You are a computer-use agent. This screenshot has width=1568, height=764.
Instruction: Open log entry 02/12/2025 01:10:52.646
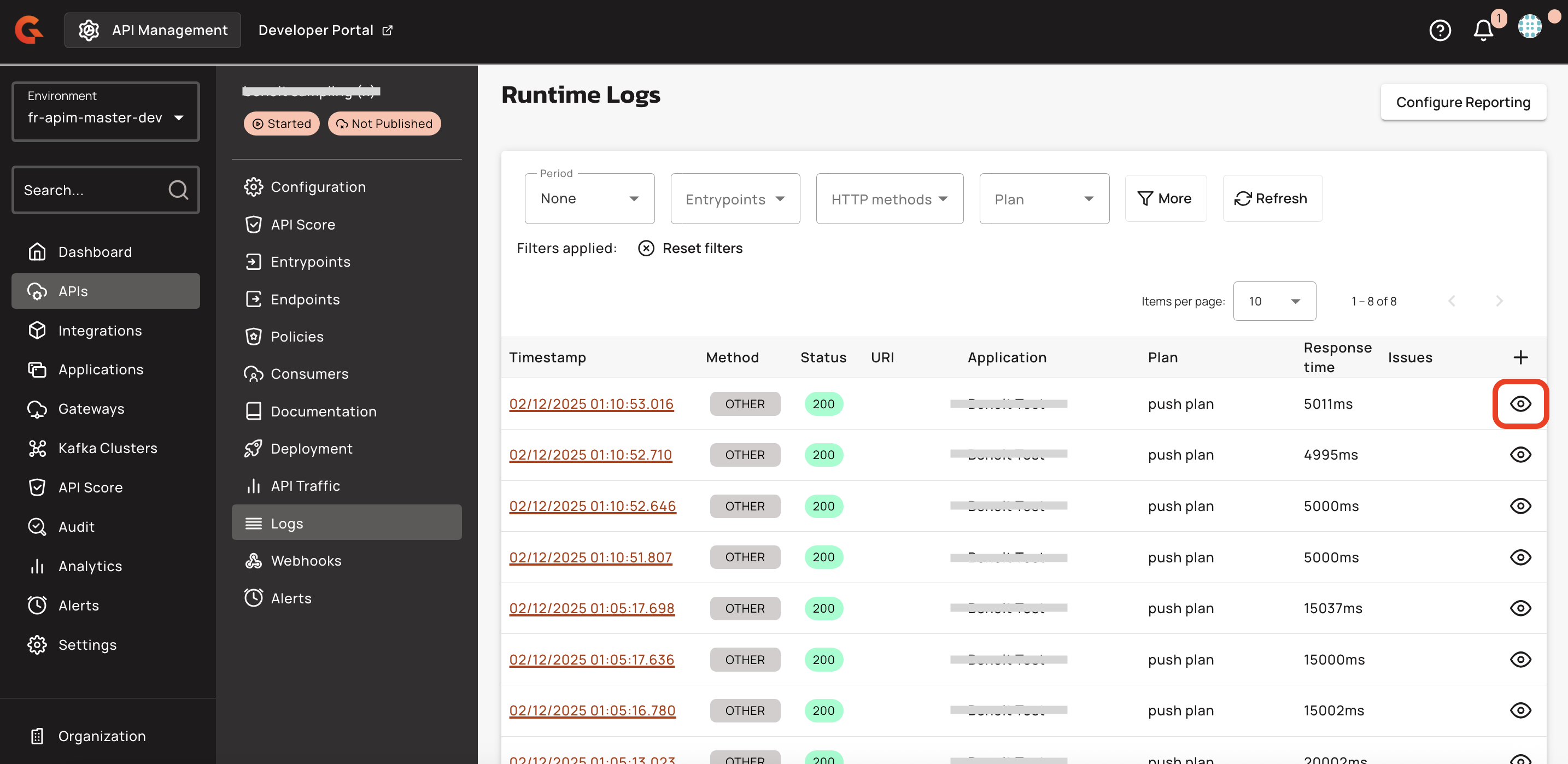tap(592, 506)
